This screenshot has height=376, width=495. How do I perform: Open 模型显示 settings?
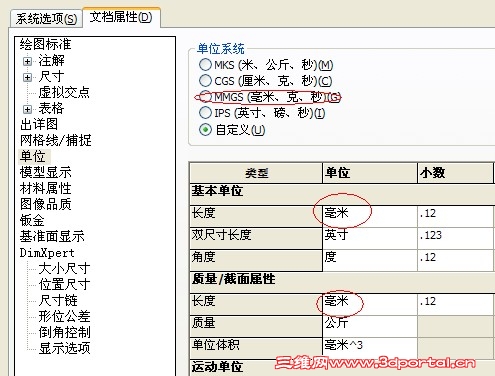[45, 172]
